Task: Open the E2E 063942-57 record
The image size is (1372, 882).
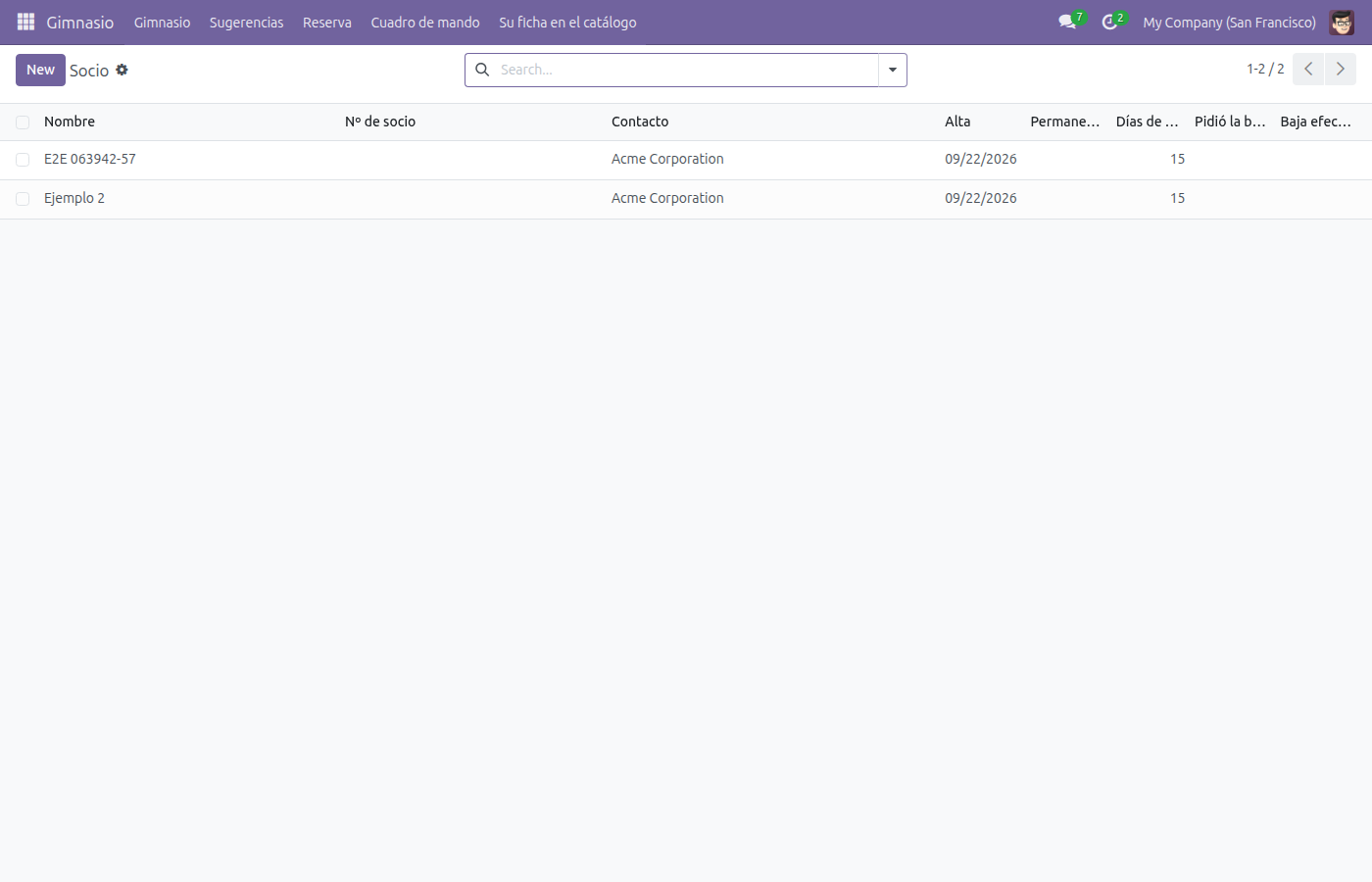Action: (90, 159)
